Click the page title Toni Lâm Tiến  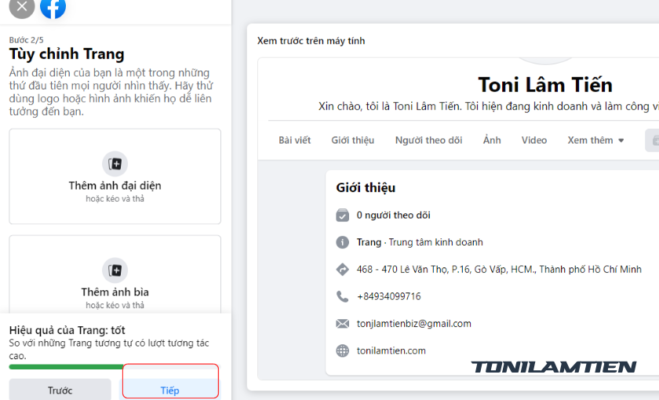545,85
